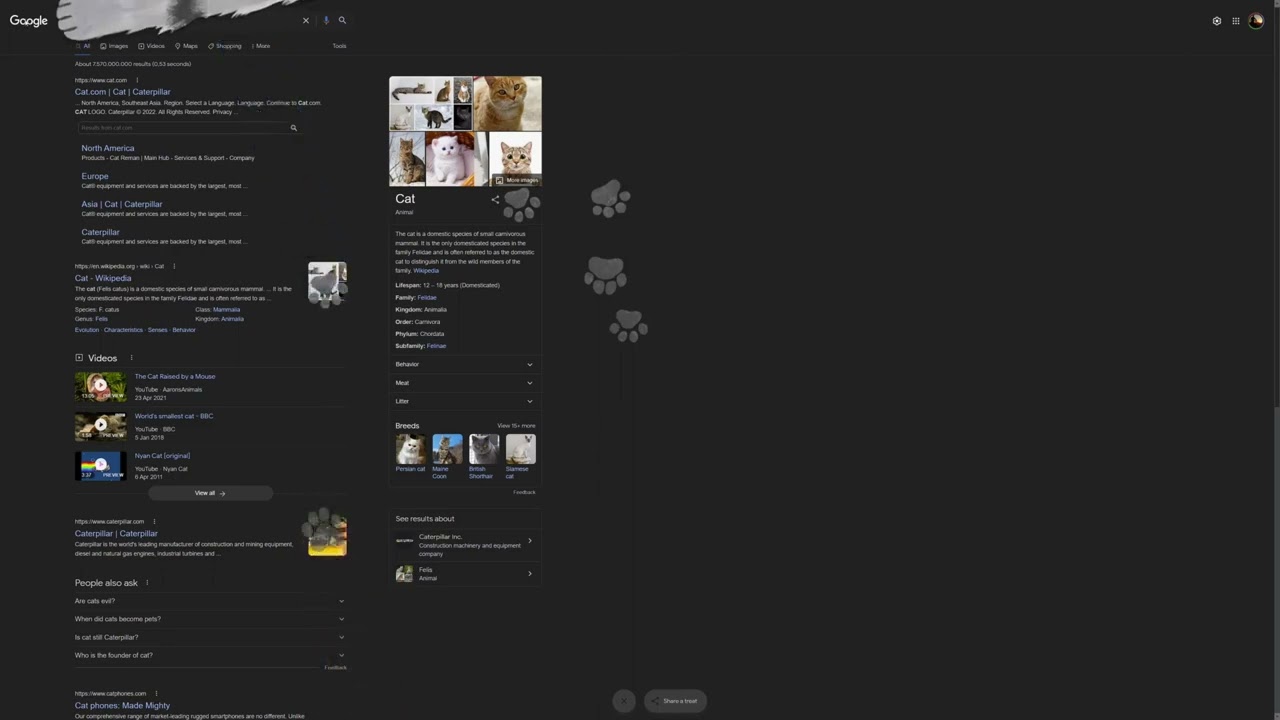
Task: Expand the Meat section in the Cat panel
Action: point(465,383)
